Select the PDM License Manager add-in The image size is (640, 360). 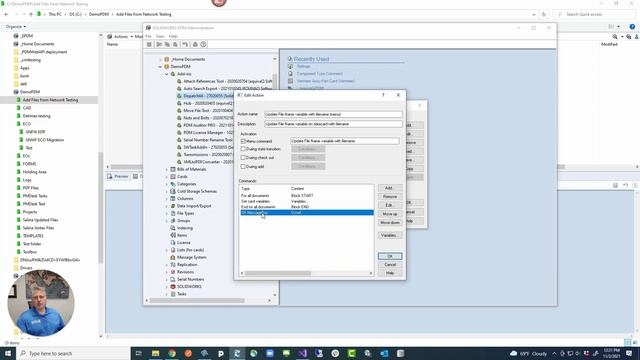click(x=208, y=132)
